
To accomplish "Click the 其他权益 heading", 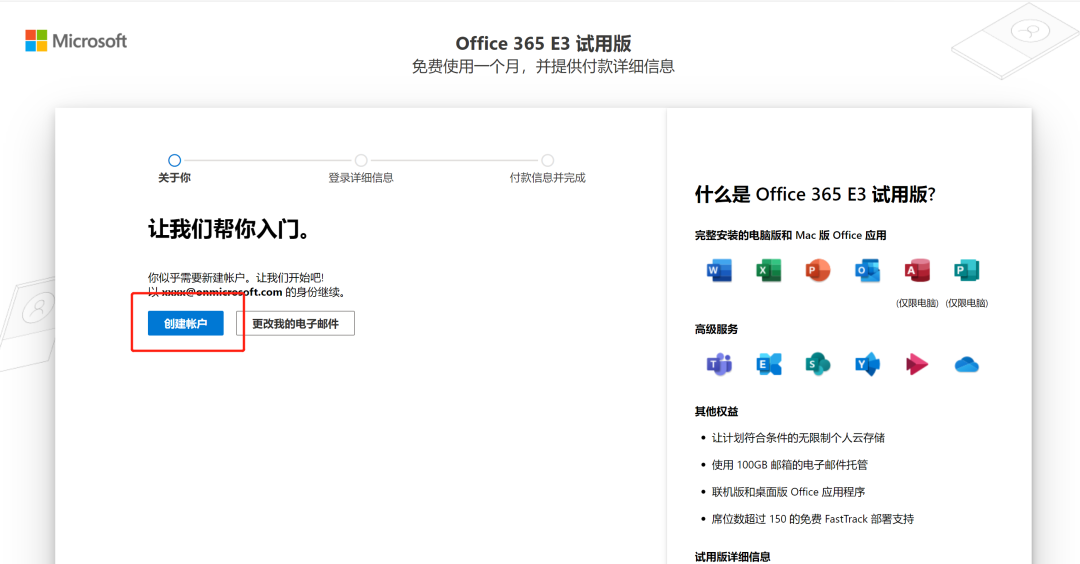I will (716, 411).
